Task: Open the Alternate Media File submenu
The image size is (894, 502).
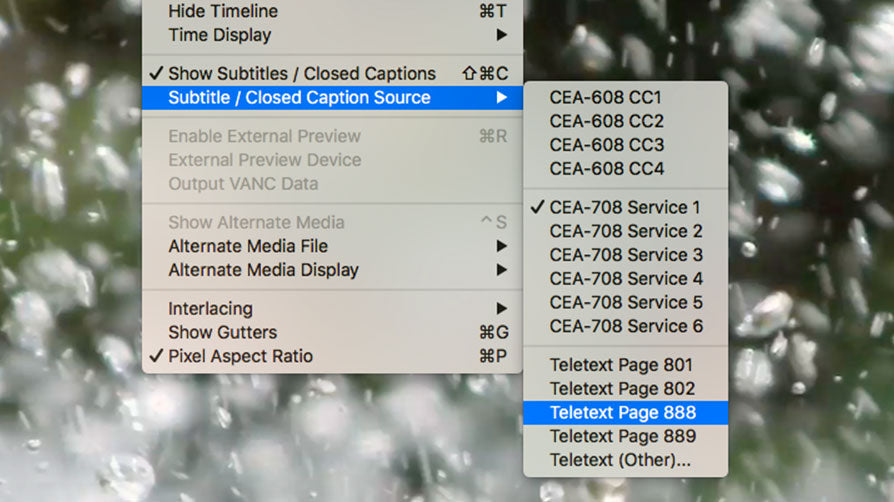Action: tap(248, 246)
